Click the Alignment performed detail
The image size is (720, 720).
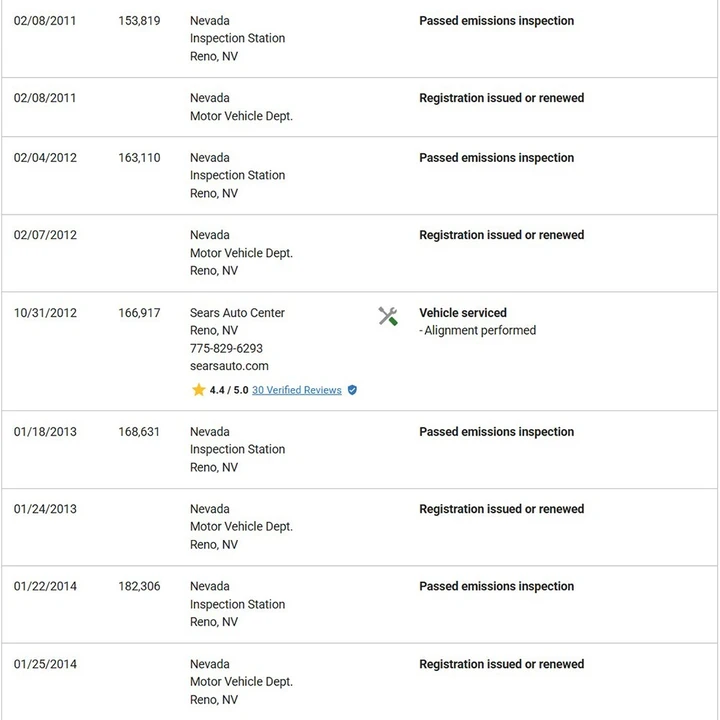click(478, 331)
